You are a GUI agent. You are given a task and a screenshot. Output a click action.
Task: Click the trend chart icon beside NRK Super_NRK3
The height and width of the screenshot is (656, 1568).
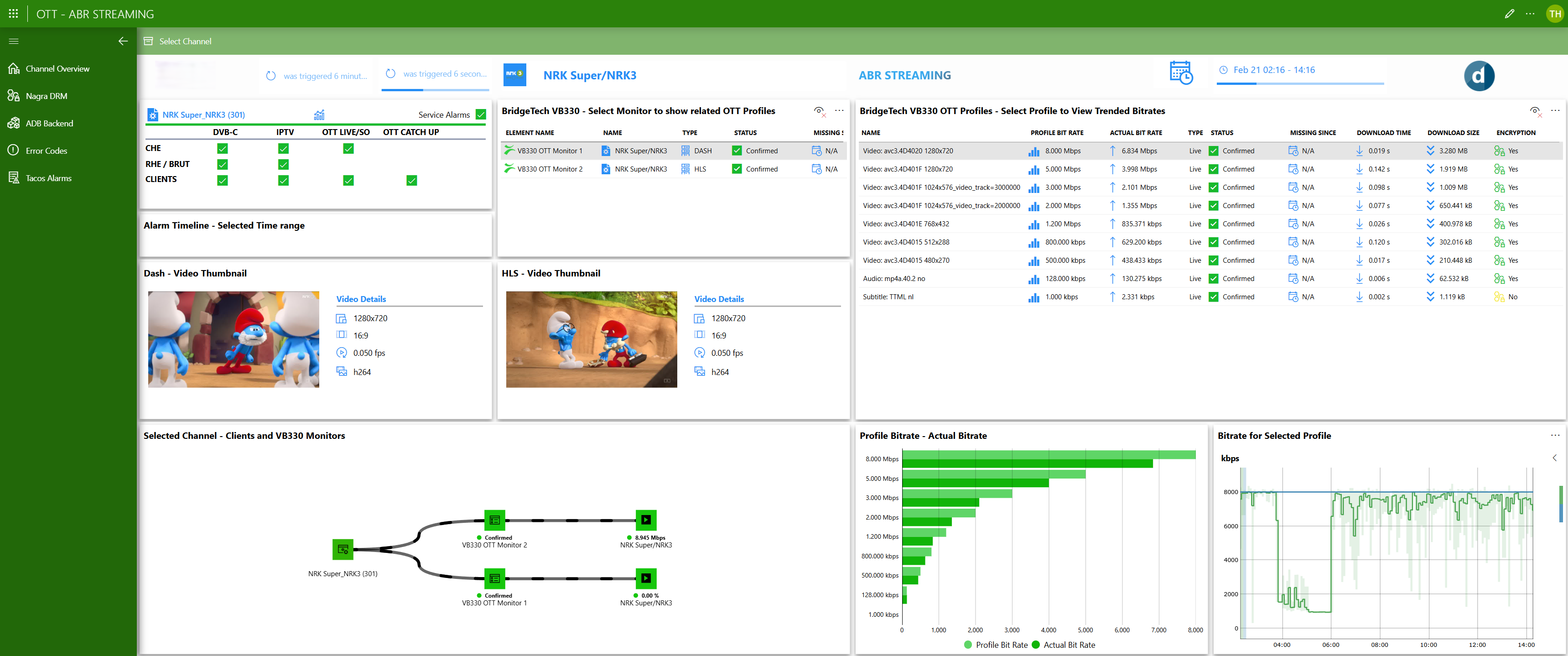pos(320,115)
